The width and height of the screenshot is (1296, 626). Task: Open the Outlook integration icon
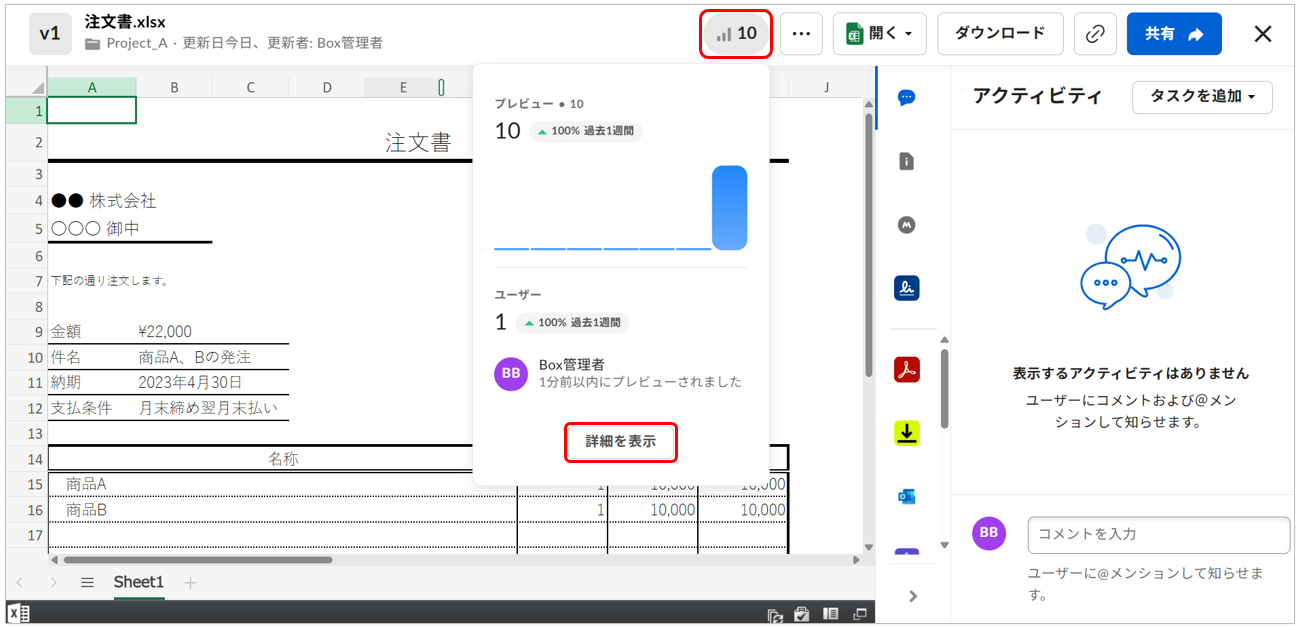click(x=906, y=497)
